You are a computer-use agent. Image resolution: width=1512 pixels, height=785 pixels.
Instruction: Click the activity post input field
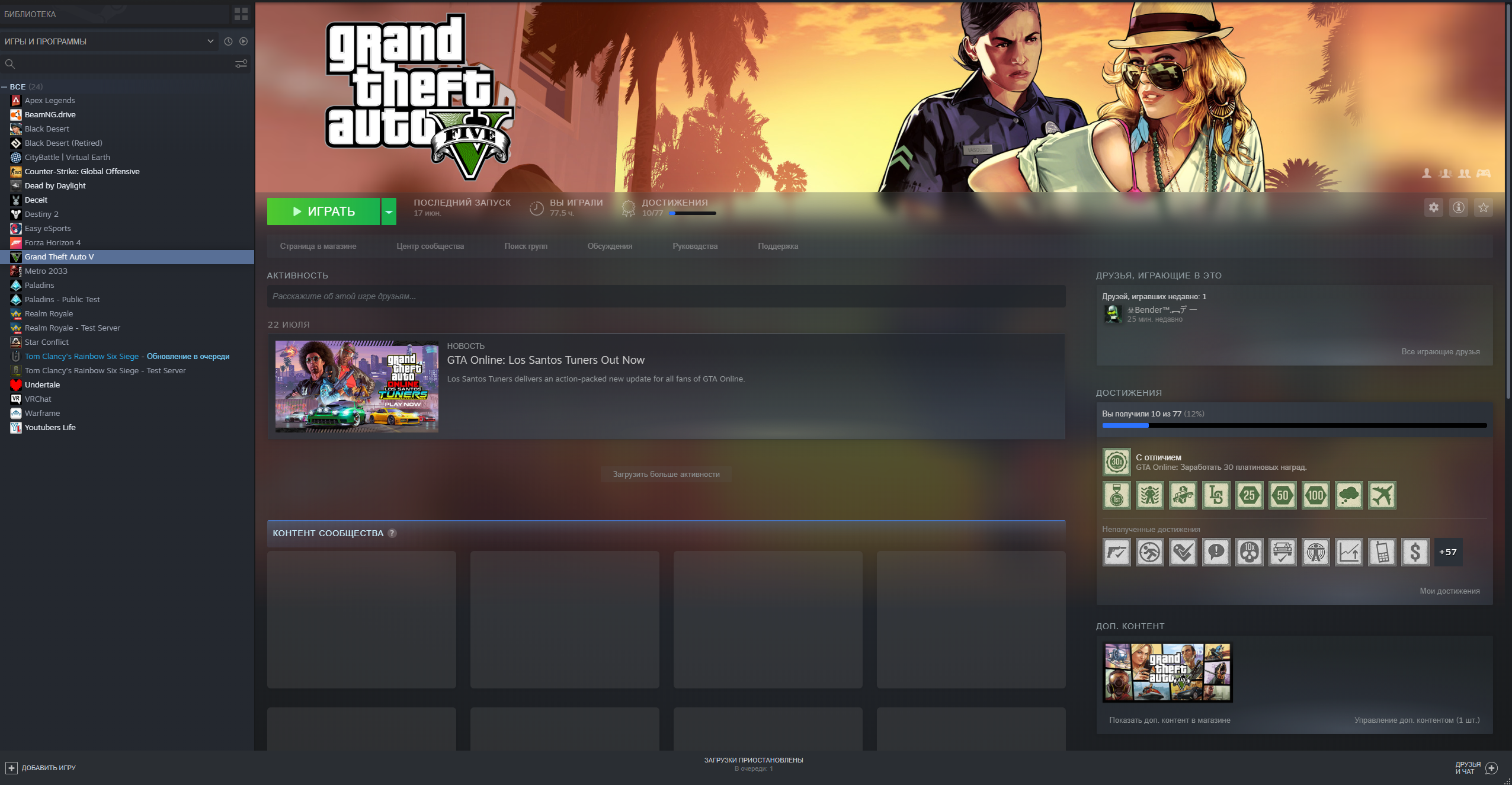[x=666, y=296]
